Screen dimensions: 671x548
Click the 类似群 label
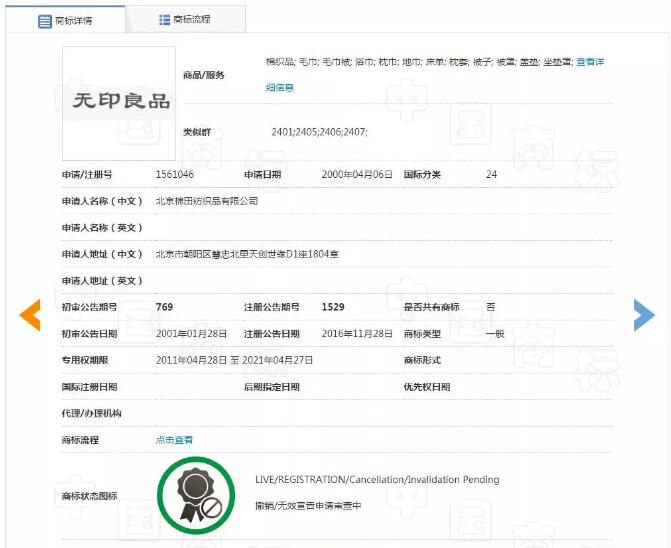pyautogui.click(x=197, y=132)
